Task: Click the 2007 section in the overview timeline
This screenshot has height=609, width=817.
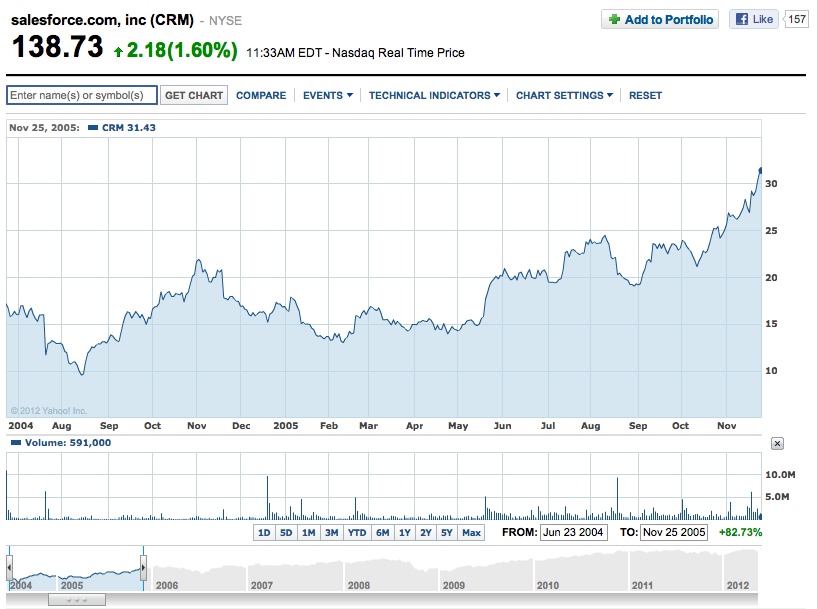Action: 295,570
